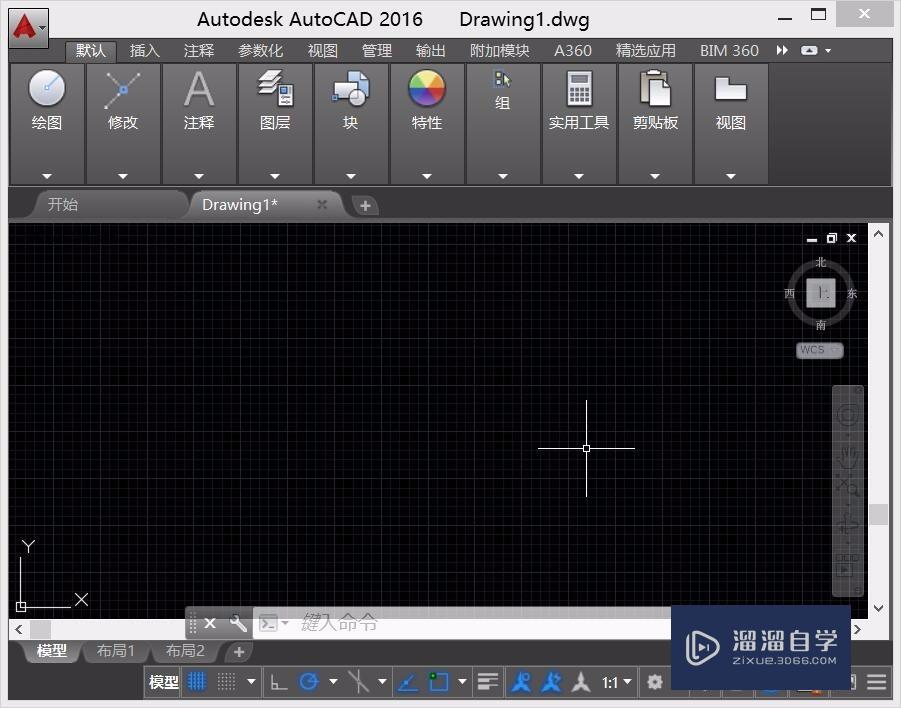Screen dimensions: 901x708
Task: Switch to the 插入 ribbon tab
Action: coord(144,51)
